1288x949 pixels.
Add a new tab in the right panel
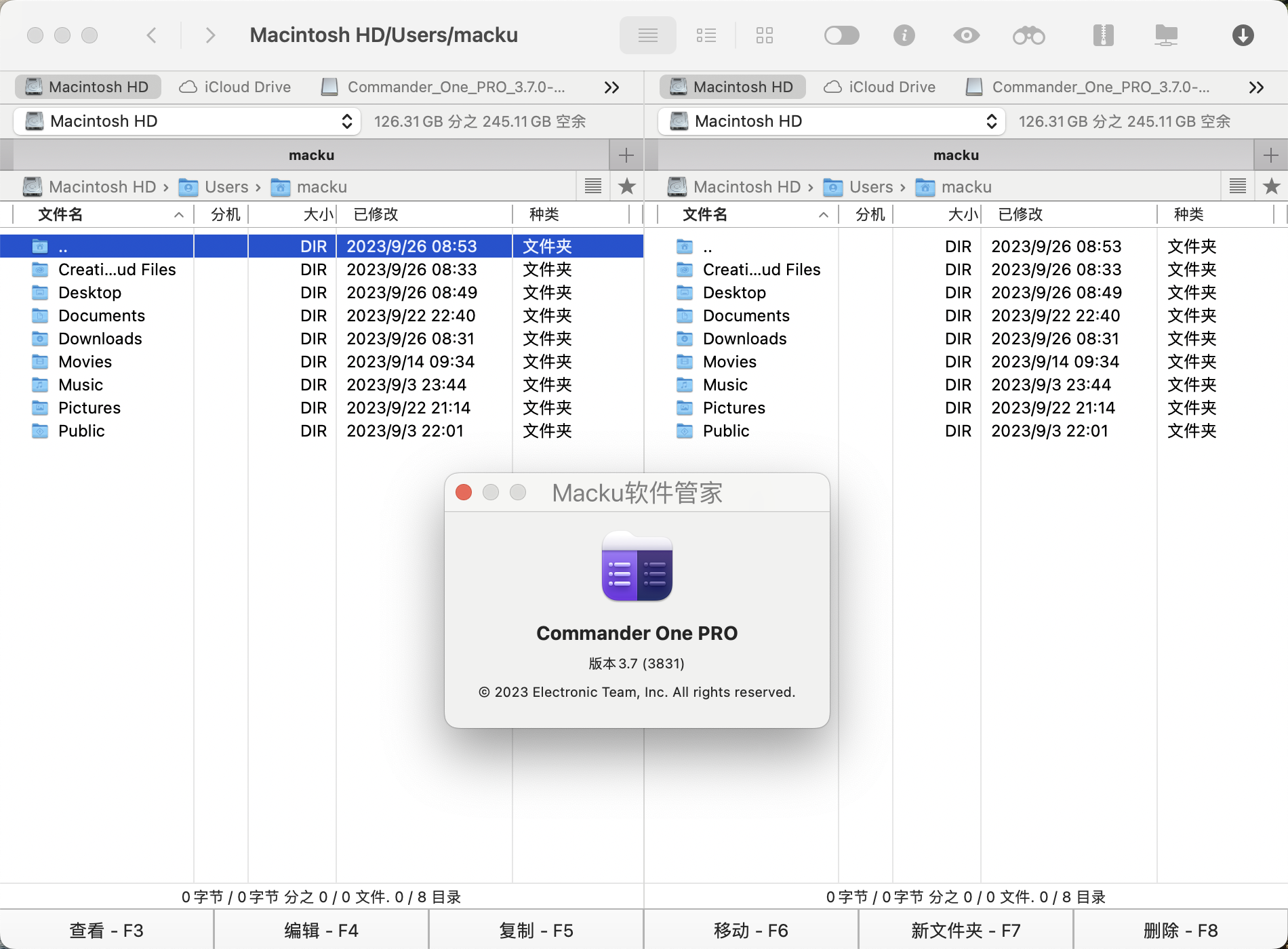[1271, 155]
